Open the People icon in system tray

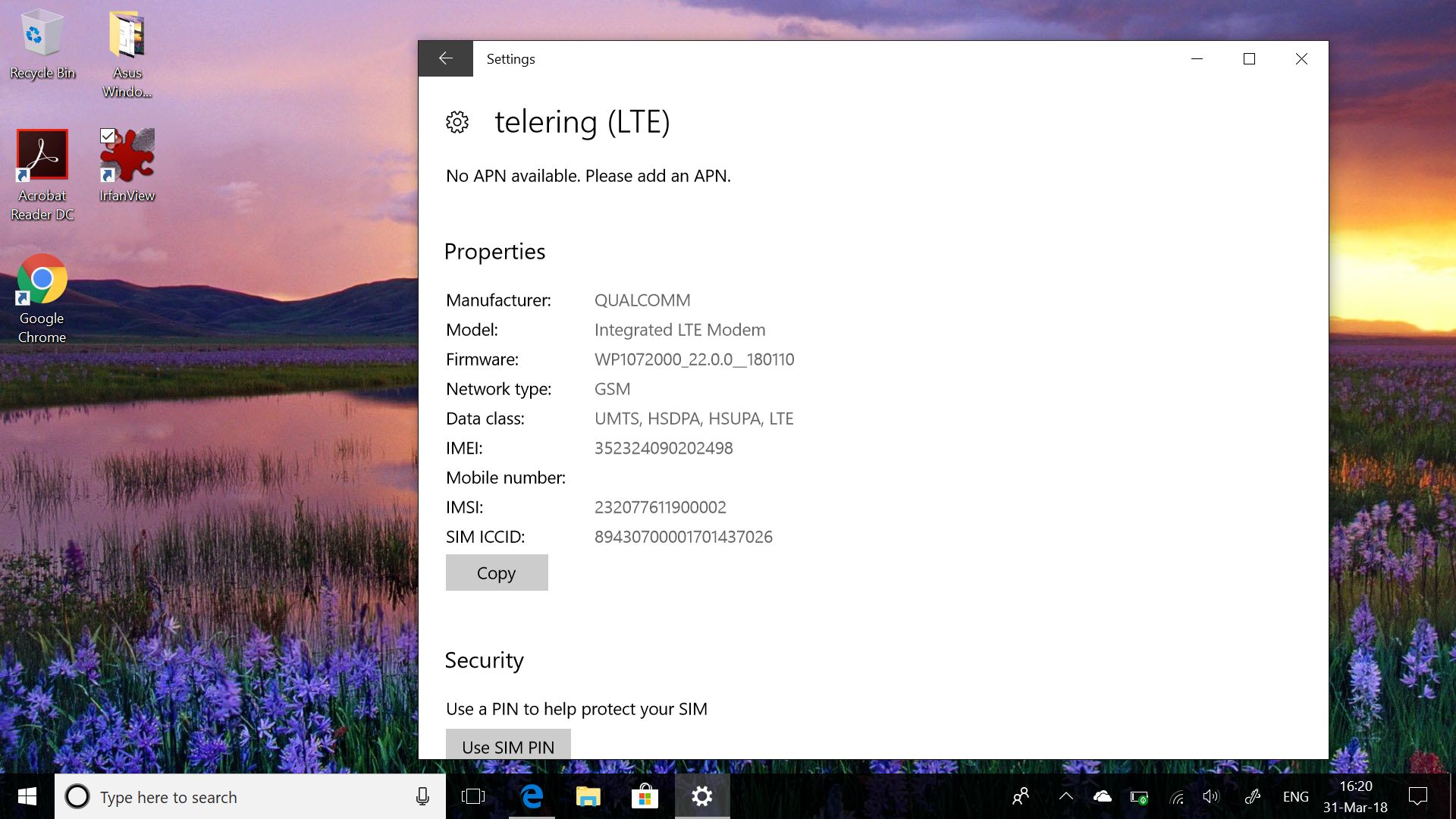pyautogui.click(x=1021, y=796)
